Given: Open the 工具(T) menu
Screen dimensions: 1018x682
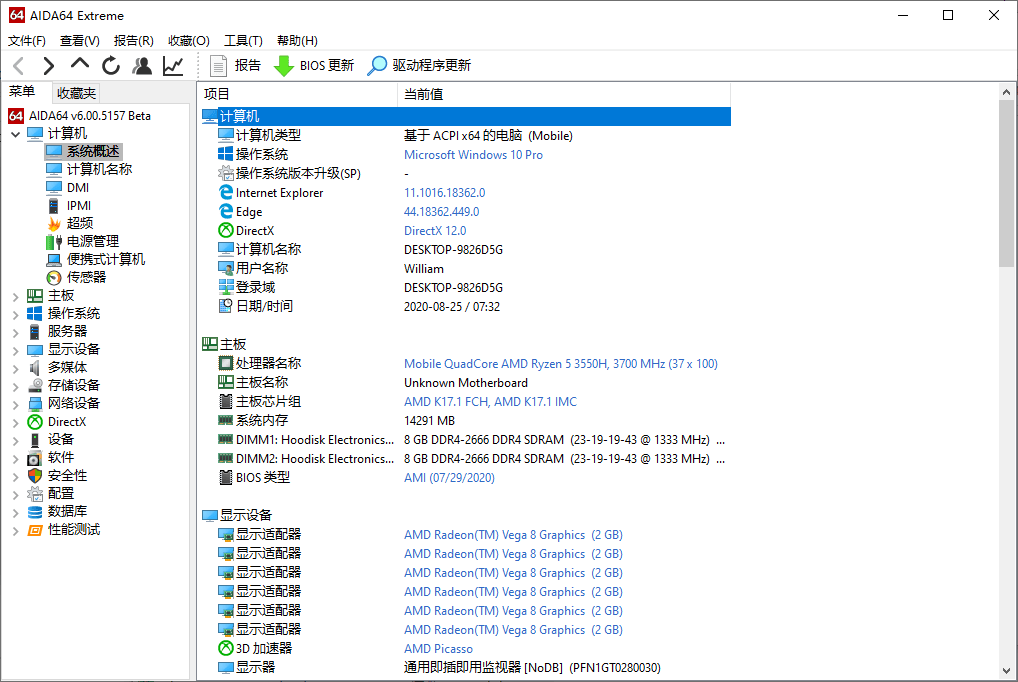Looking at the screenshot, I should click(243, 41).
